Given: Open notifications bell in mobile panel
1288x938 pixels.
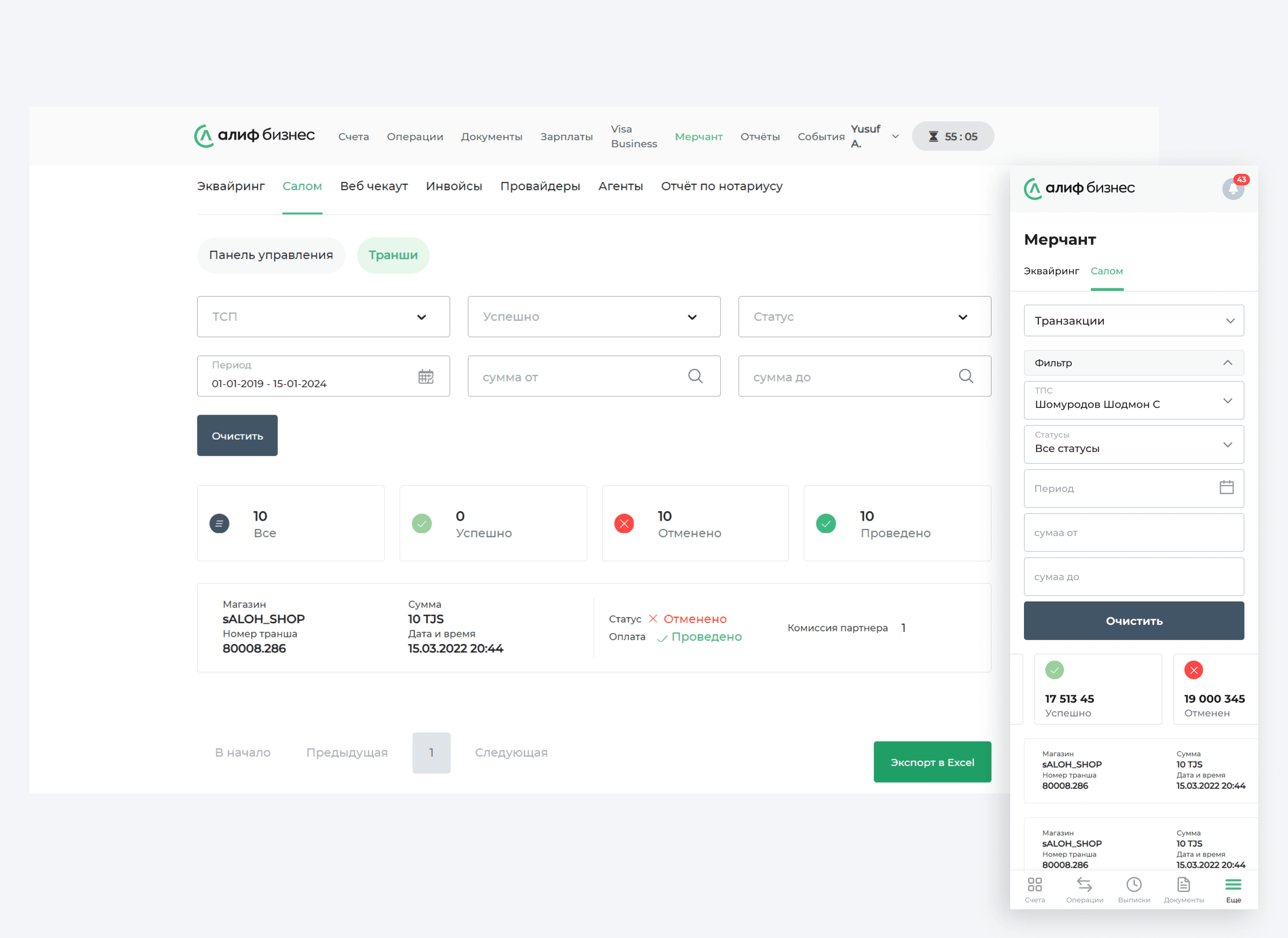Looking at the screenshot, I should coord(1233,188).
